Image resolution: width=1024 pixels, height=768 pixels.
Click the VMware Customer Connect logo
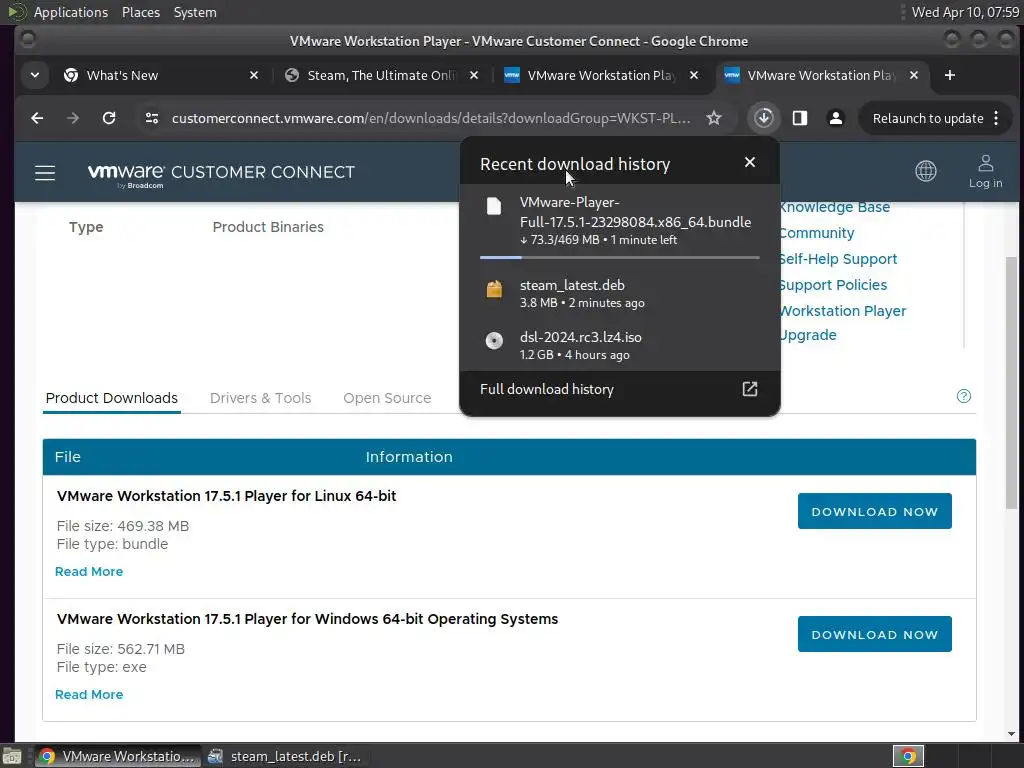[x=221, y=174]
